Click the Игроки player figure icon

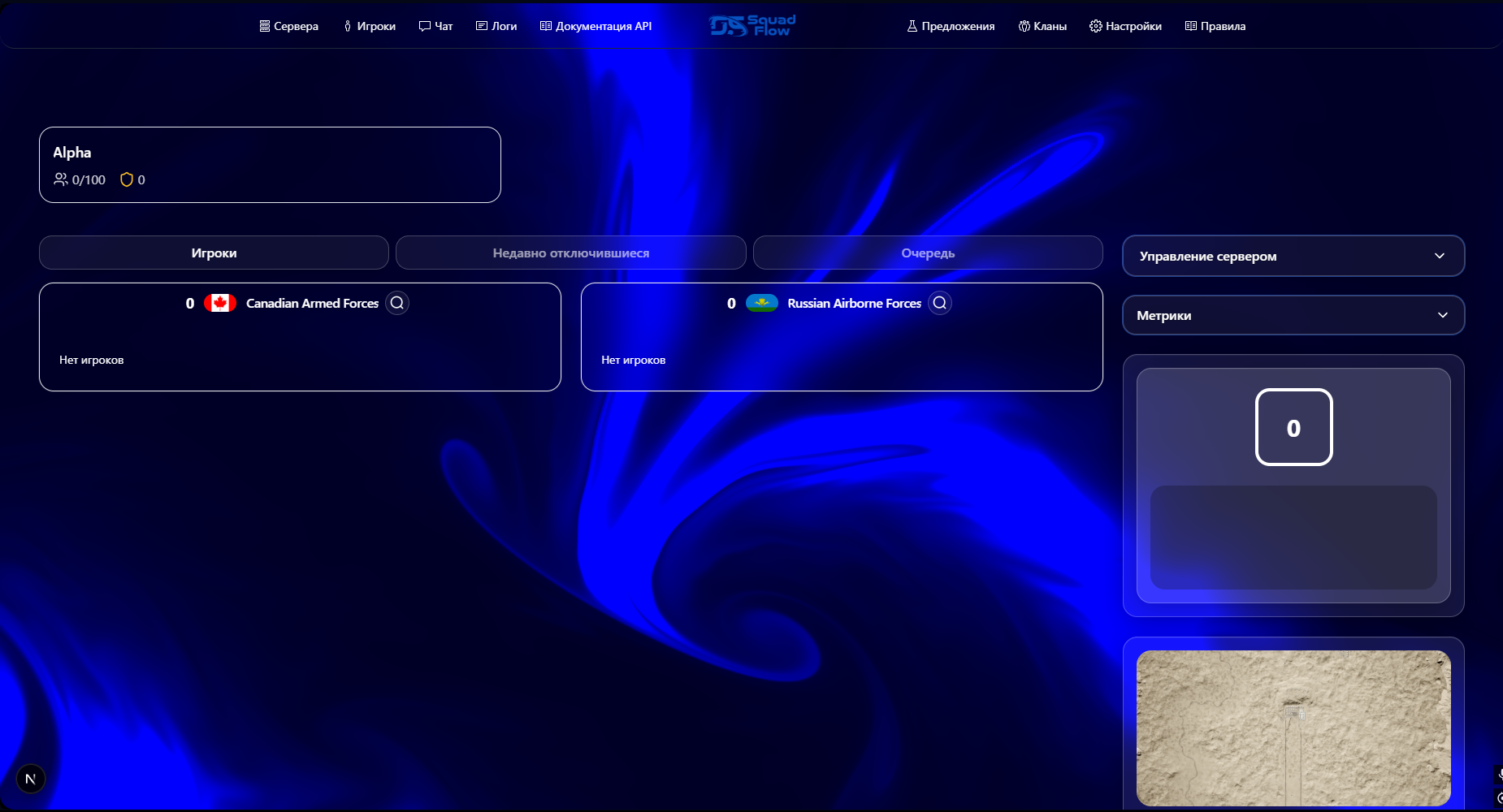click(x=348, y=25)
